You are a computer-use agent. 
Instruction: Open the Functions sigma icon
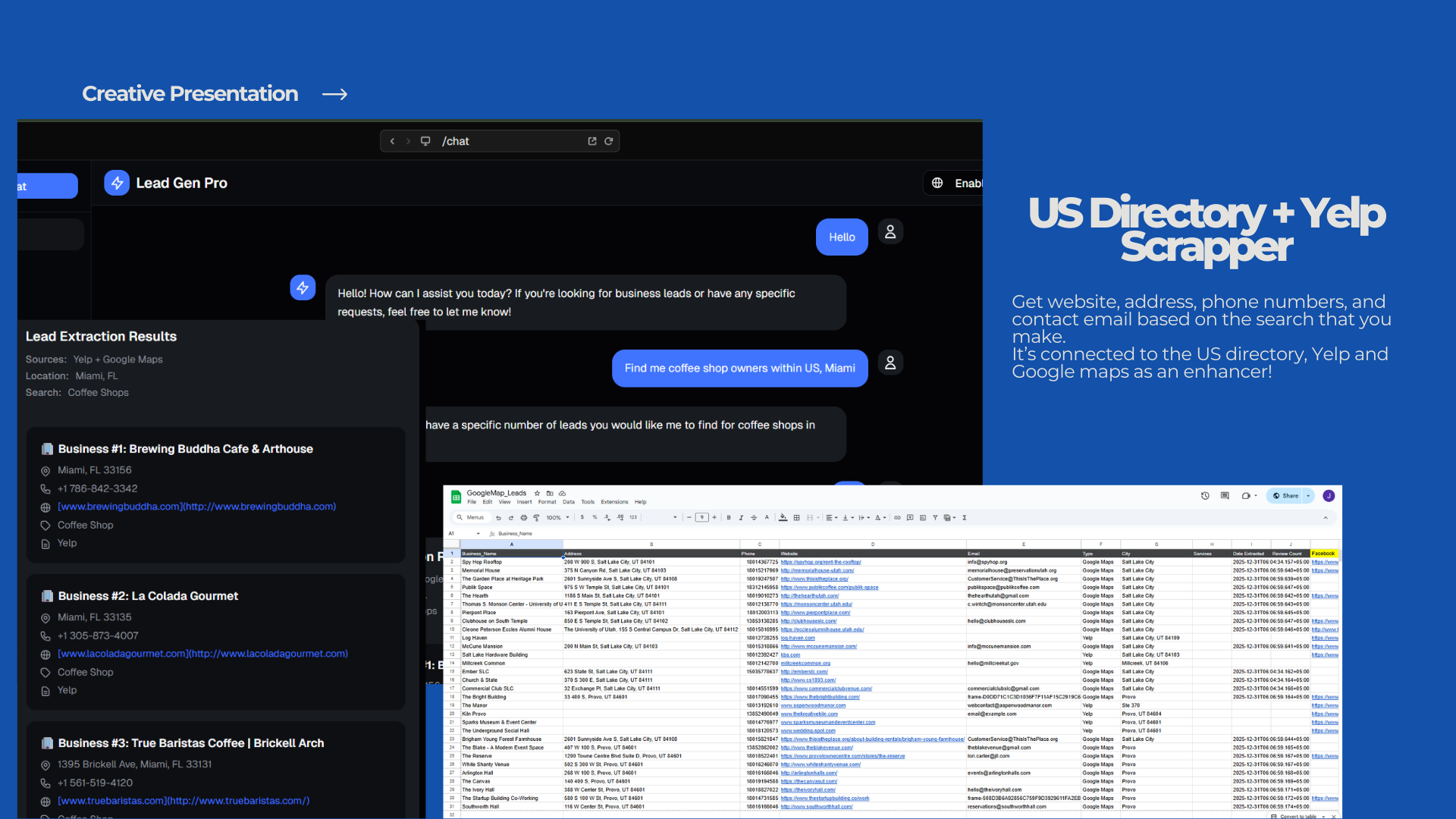coord(965,517)
